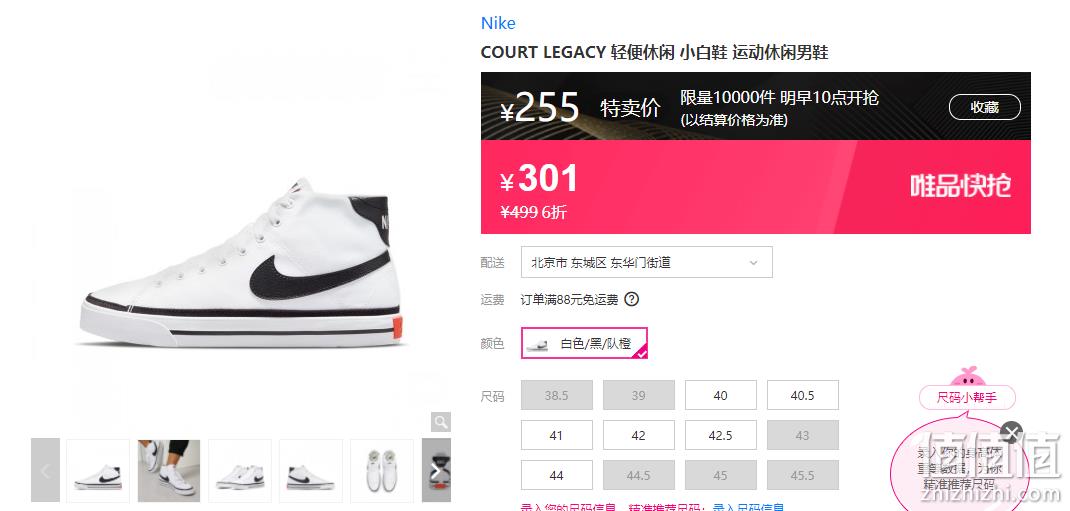Close the size helper popup bubble

tap(1011, 433)
